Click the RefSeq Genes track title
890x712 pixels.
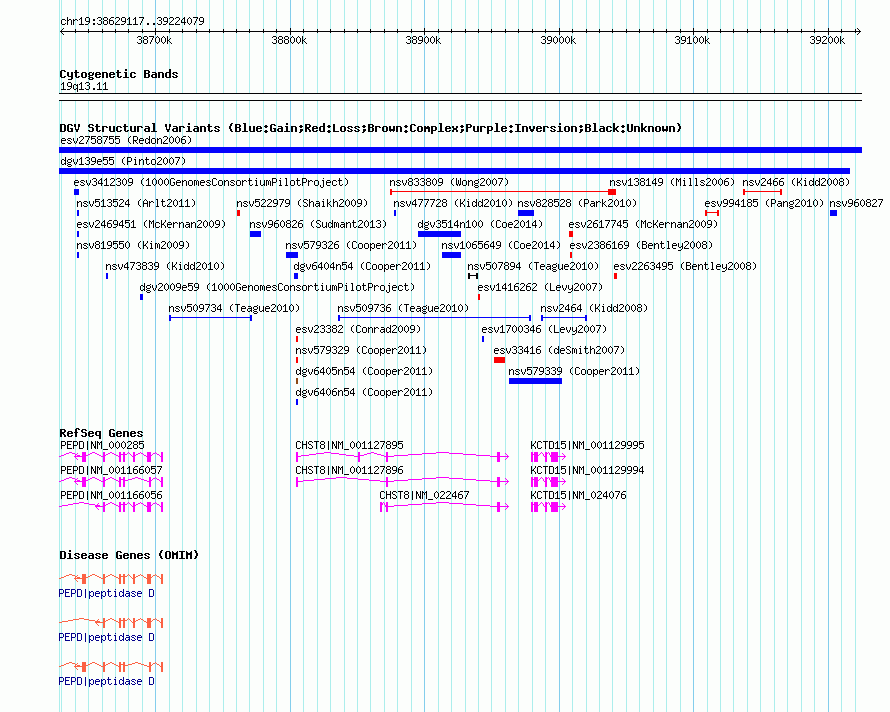tap(101, 433)
